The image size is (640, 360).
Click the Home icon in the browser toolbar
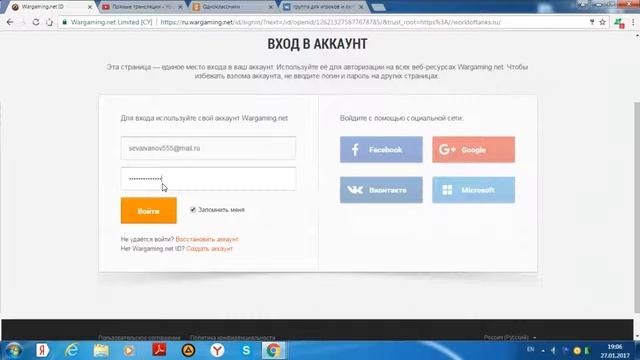(49, 22)
